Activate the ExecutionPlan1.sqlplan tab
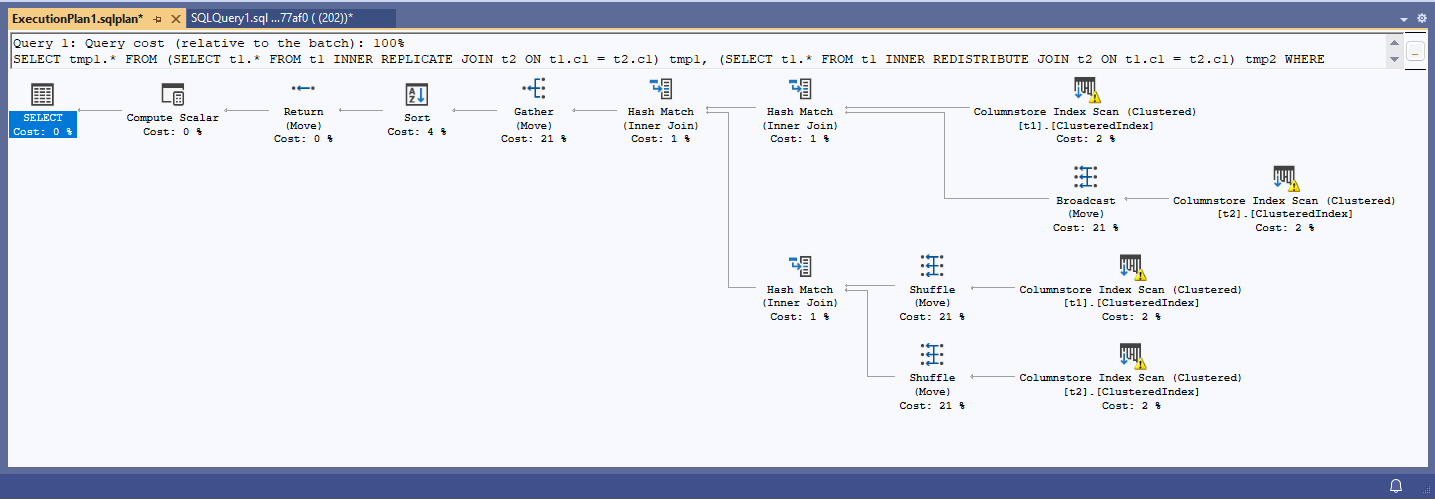This screenshot has width=1435, height=499. point(76,19)
